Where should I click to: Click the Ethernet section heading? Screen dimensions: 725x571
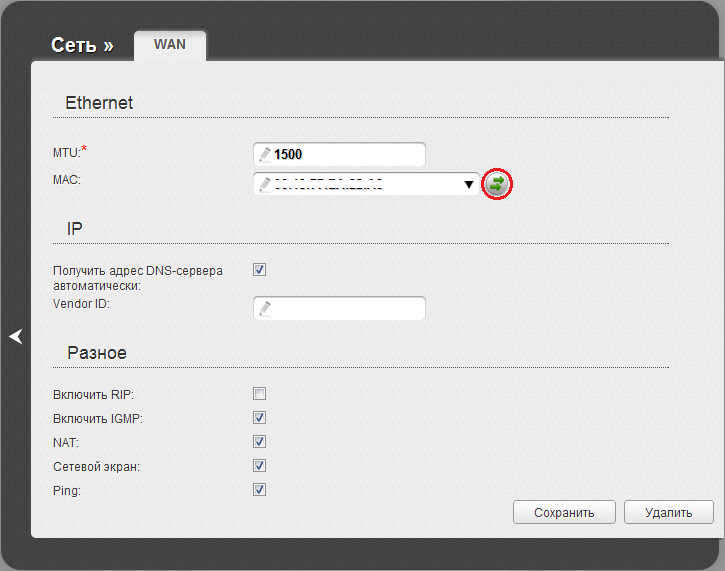tap(99, 103)
